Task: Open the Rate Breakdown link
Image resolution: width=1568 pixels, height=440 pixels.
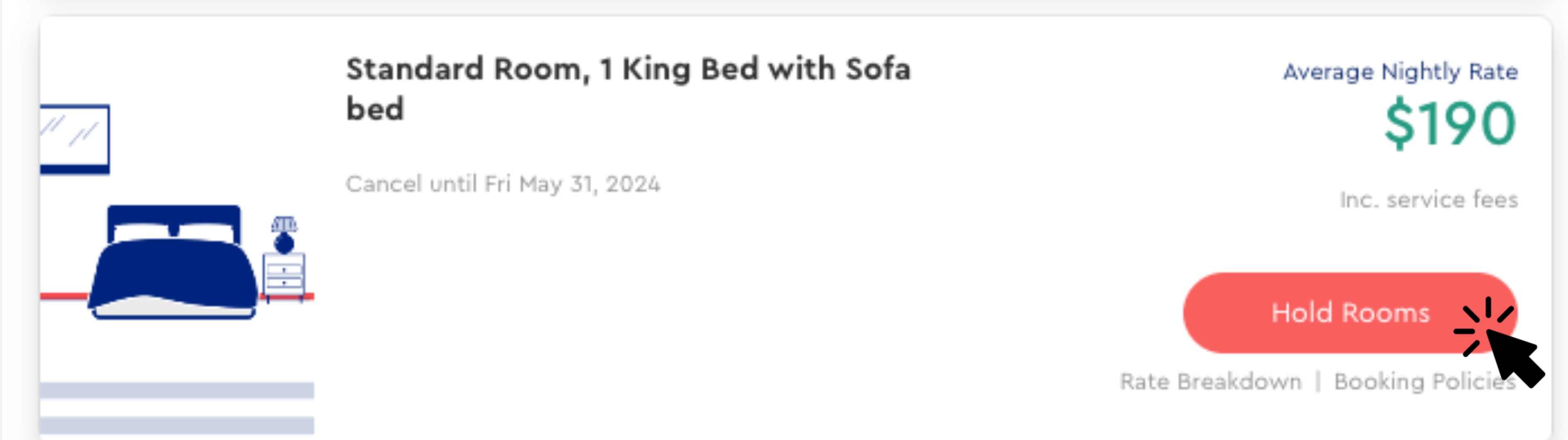Action: tap(1210, 382)
